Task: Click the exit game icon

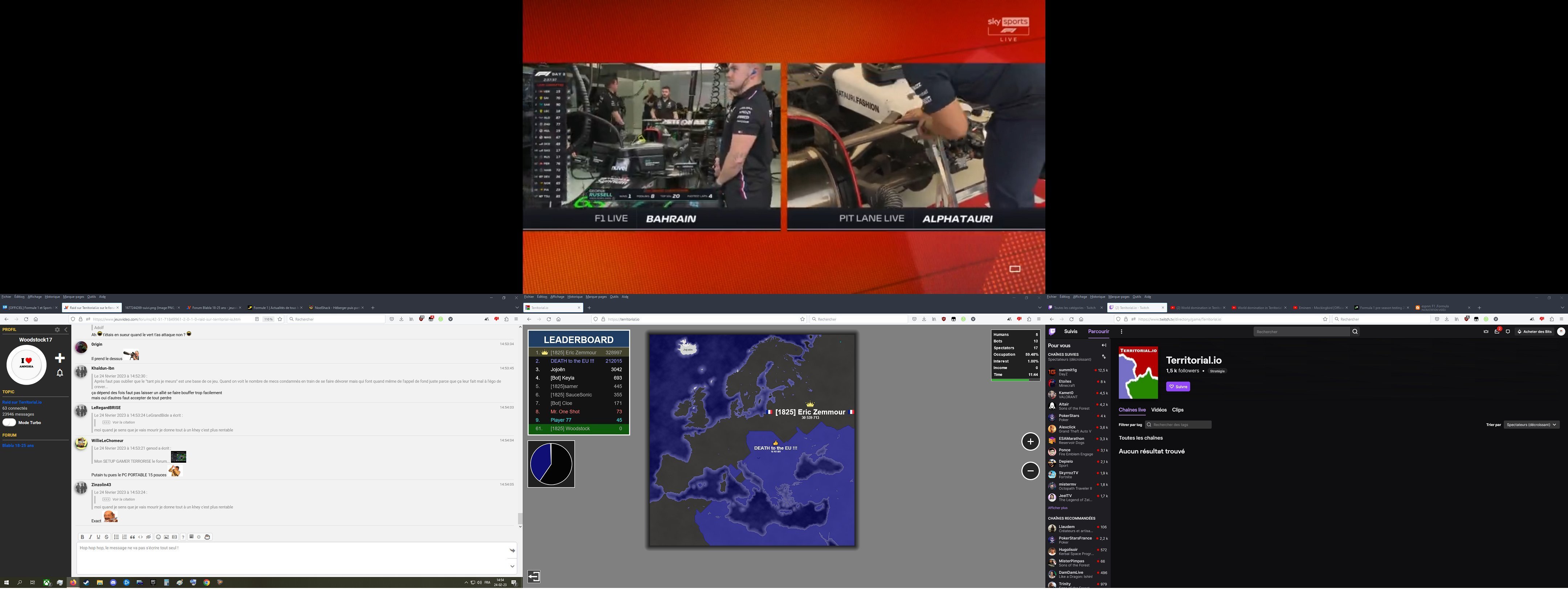Action: click(534, 576)
